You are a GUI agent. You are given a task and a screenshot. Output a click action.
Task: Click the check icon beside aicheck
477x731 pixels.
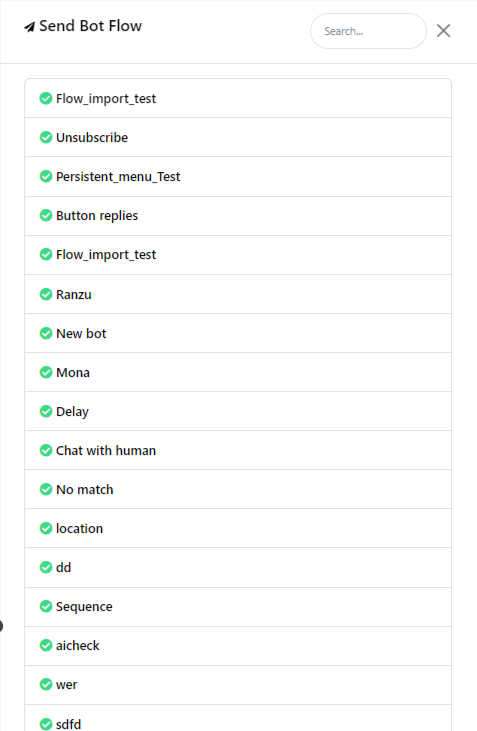coord(46,645)
